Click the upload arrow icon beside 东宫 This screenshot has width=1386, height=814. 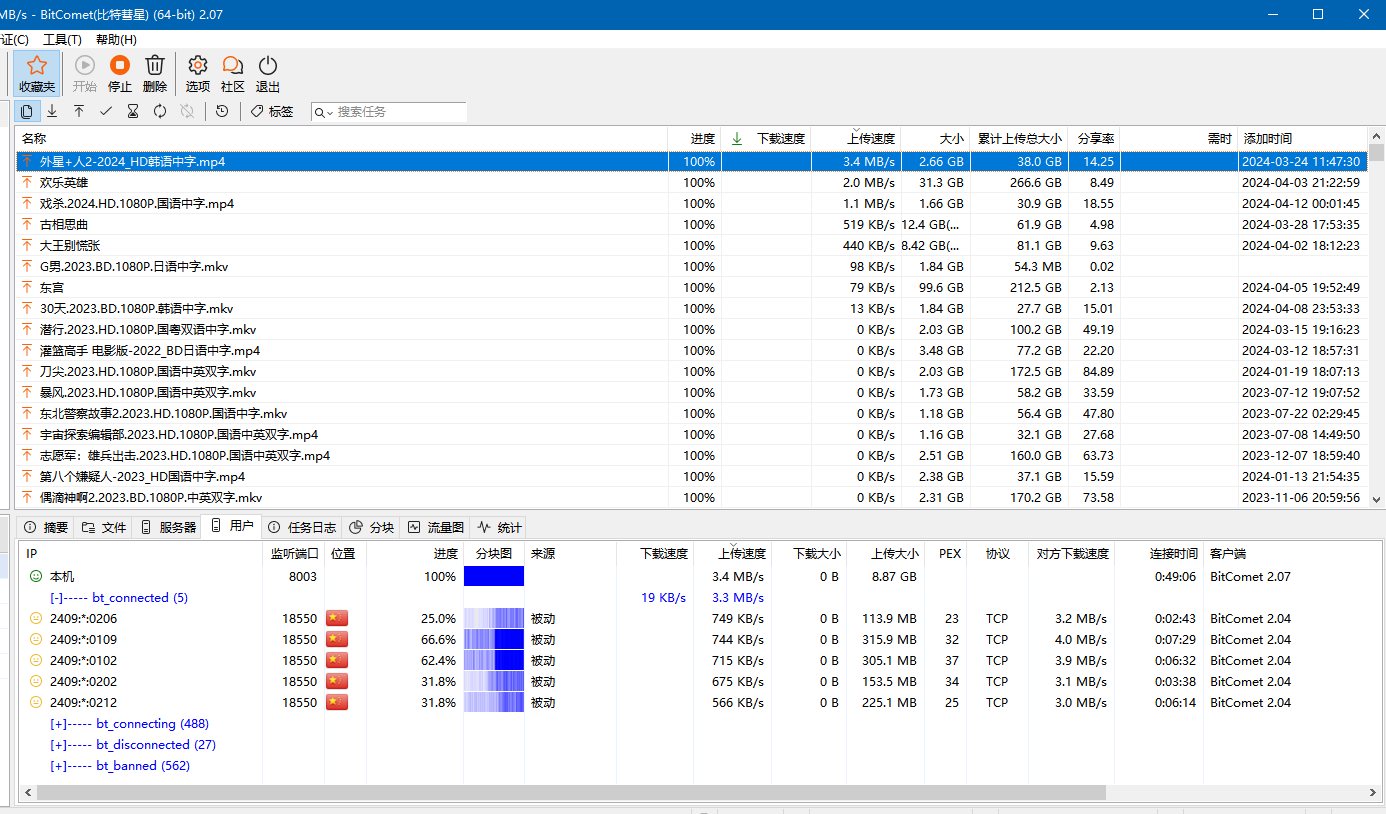click(x=27, y=288)
